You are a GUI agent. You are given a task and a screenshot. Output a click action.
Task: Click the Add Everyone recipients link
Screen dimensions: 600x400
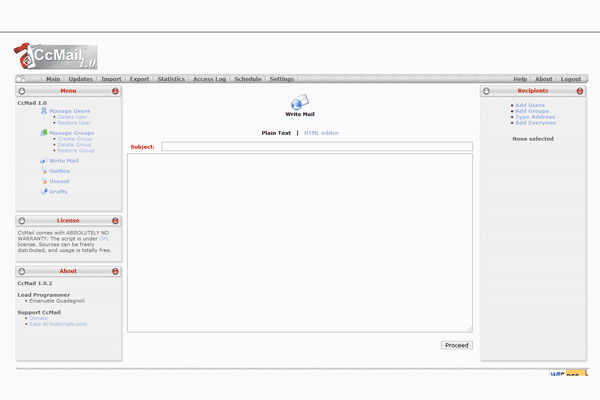coord(534,123)
